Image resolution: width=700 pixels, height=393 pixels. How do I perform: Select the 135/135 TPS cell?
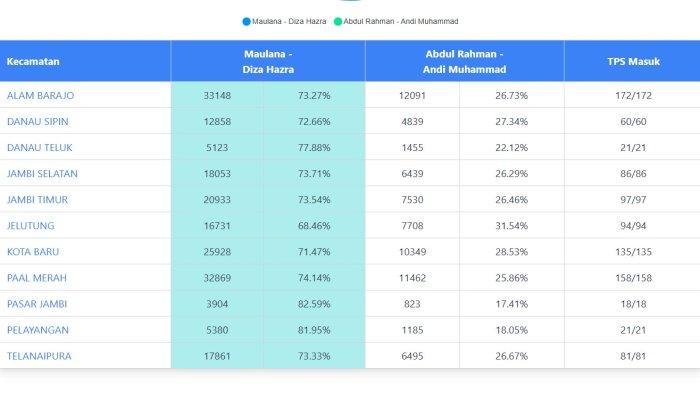click(633, 252)
